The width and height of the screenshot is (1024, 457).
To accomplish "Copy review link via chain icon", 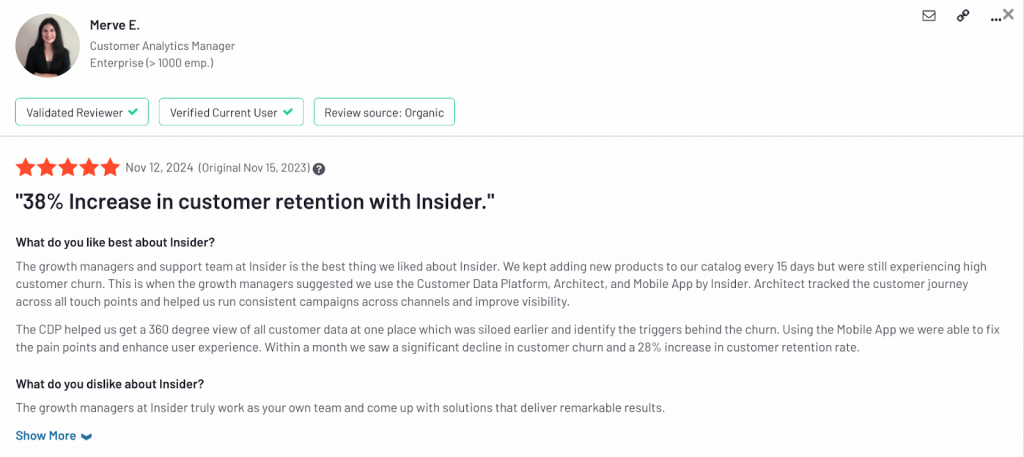I will (963, 16).
